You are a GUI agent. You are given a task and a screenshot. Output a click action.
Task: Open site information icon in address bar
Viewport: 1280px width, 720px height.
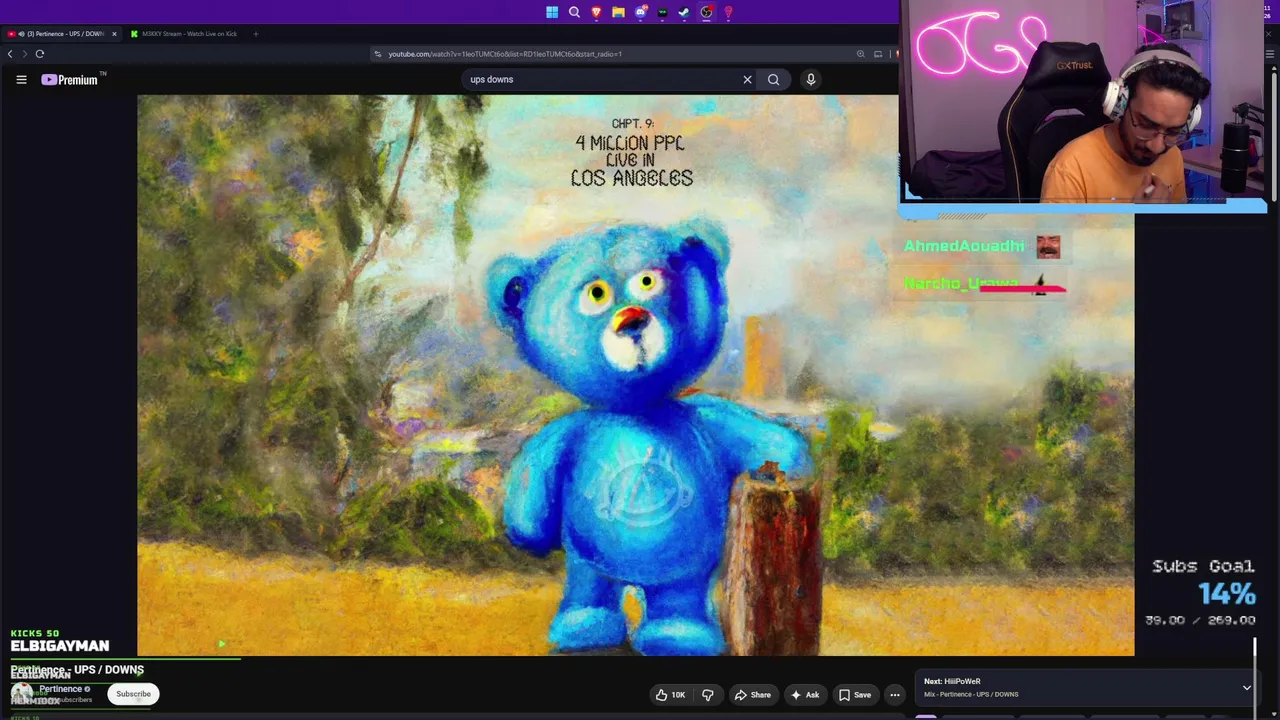coord(378,54)
